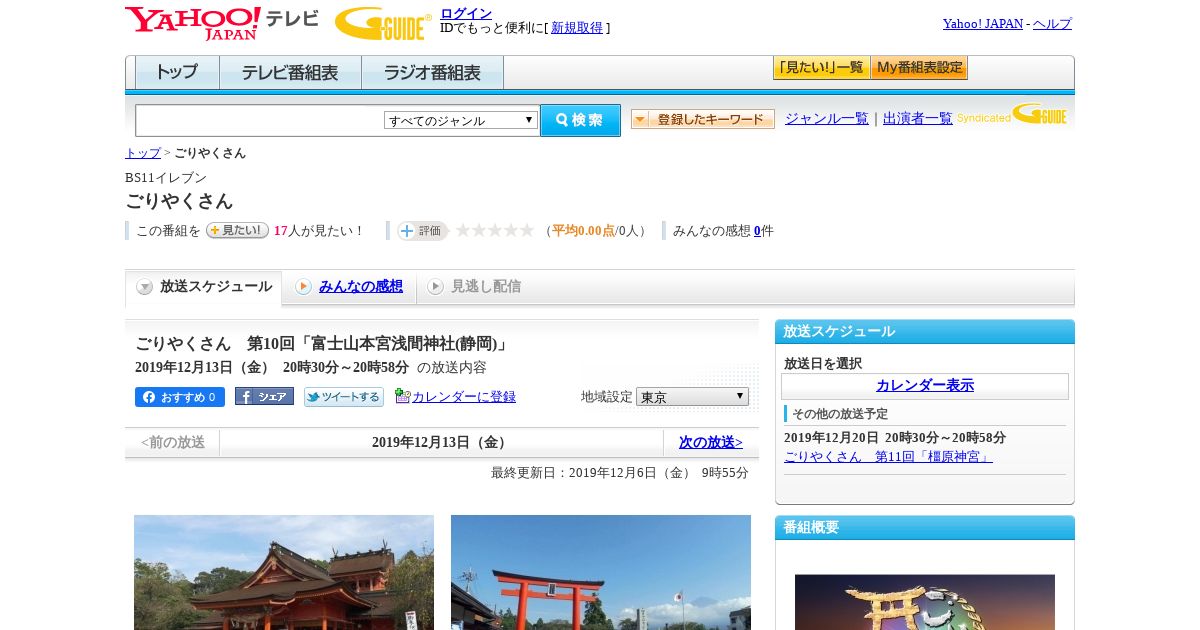Open the red torii gate photo

601,572
